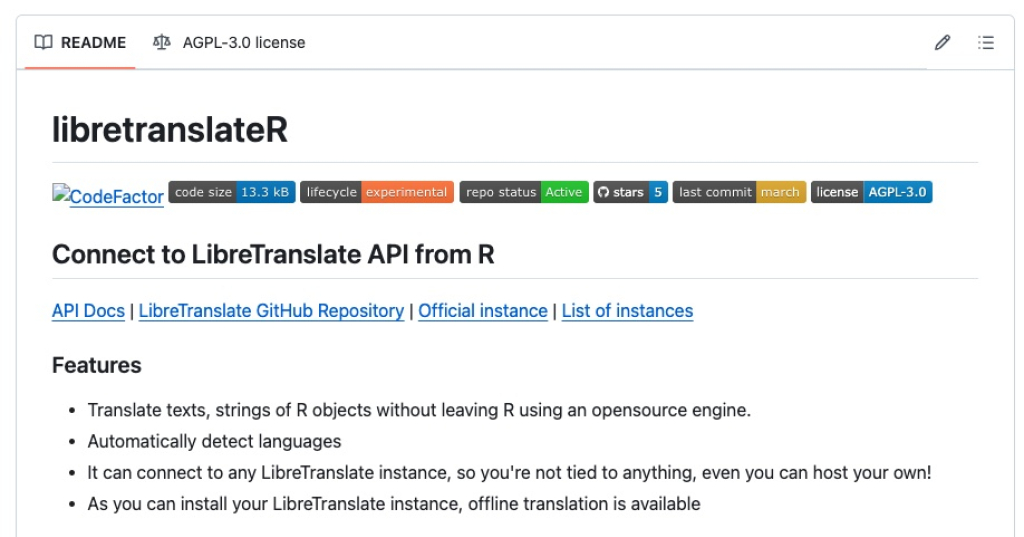Open the Official instance link

point(483,311)
